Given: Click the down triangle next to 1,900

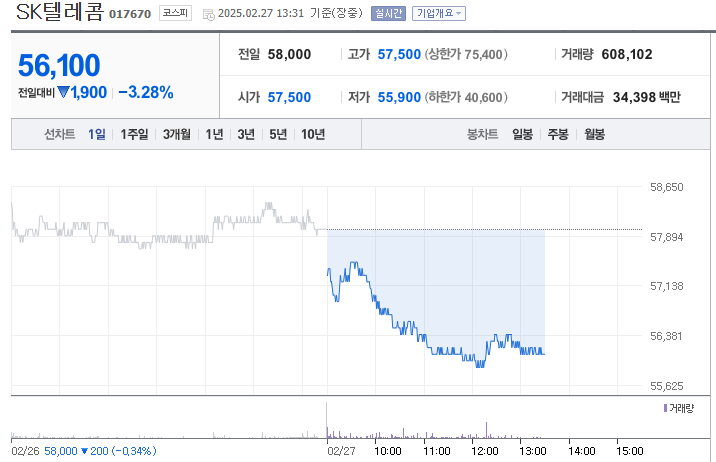Looking at the screenshot, I should pyautogui.click(x=63, y=92).
